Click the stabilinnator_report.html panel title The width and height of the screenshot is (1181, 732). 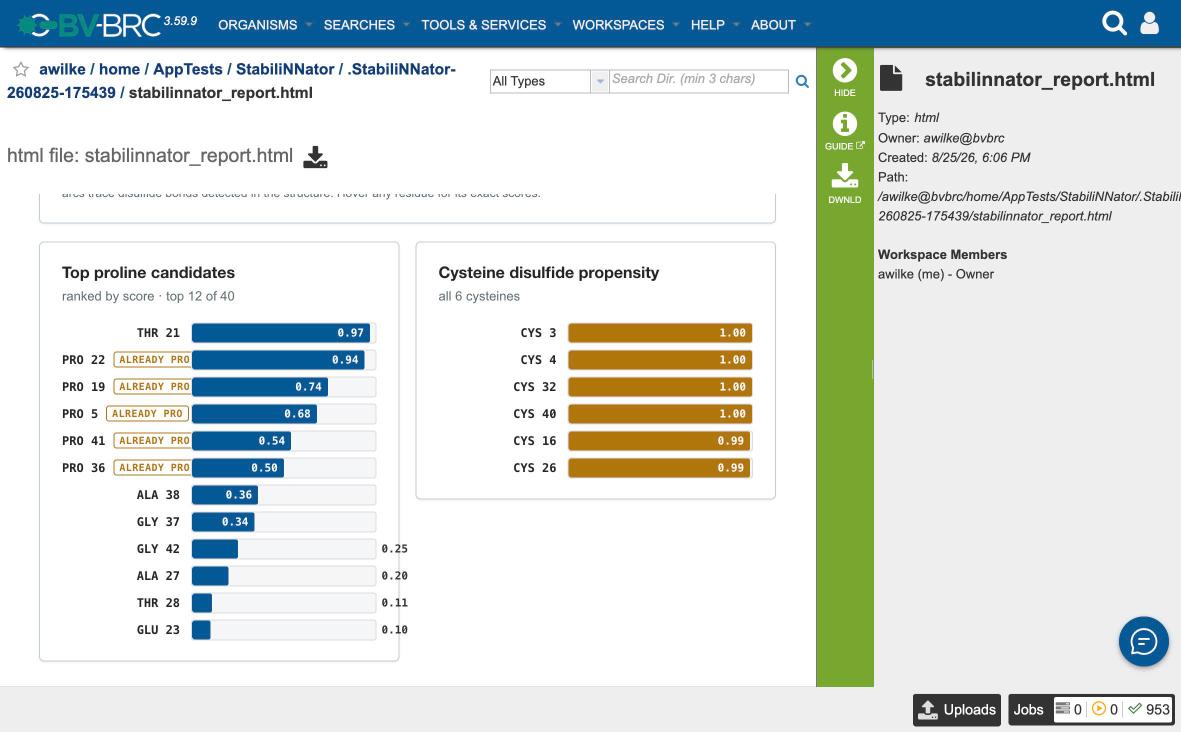tap(1039, 80)
